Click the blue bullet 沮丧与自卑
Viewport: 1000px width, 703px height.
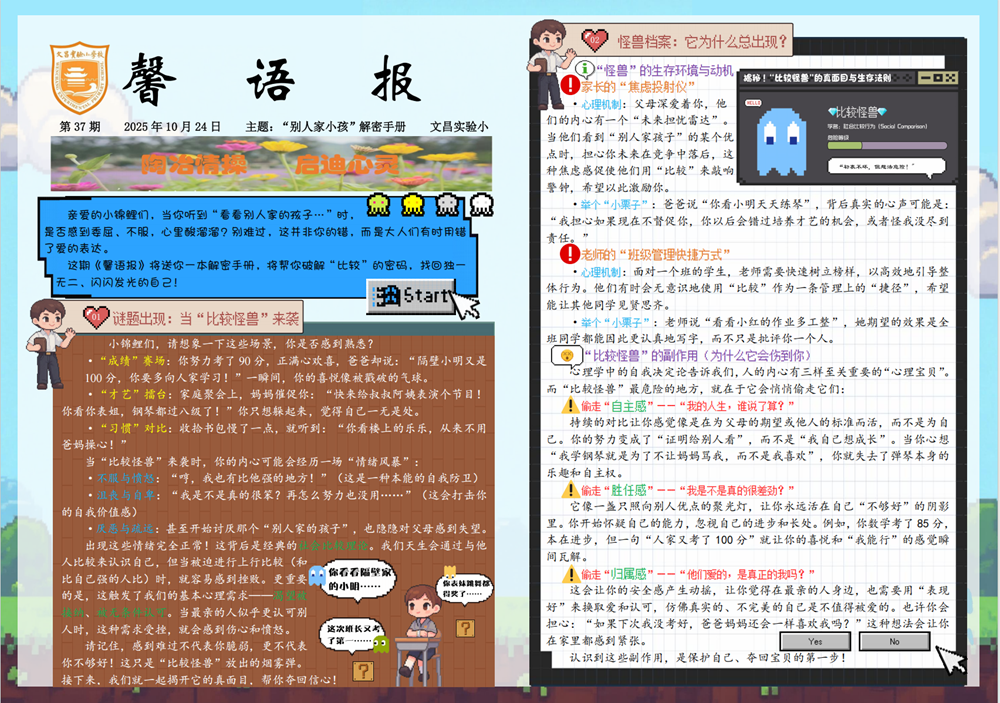(126, 495)
